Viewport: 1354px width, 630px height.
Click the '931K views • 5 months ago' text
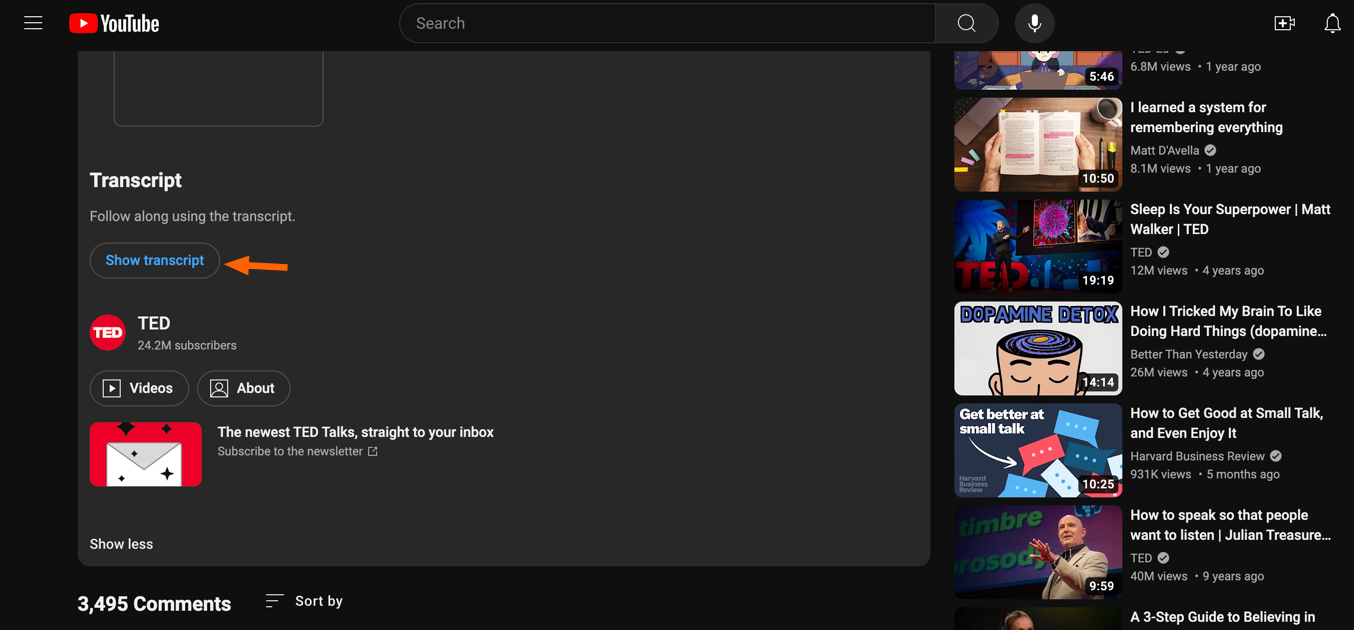(x=1205, y=474)
